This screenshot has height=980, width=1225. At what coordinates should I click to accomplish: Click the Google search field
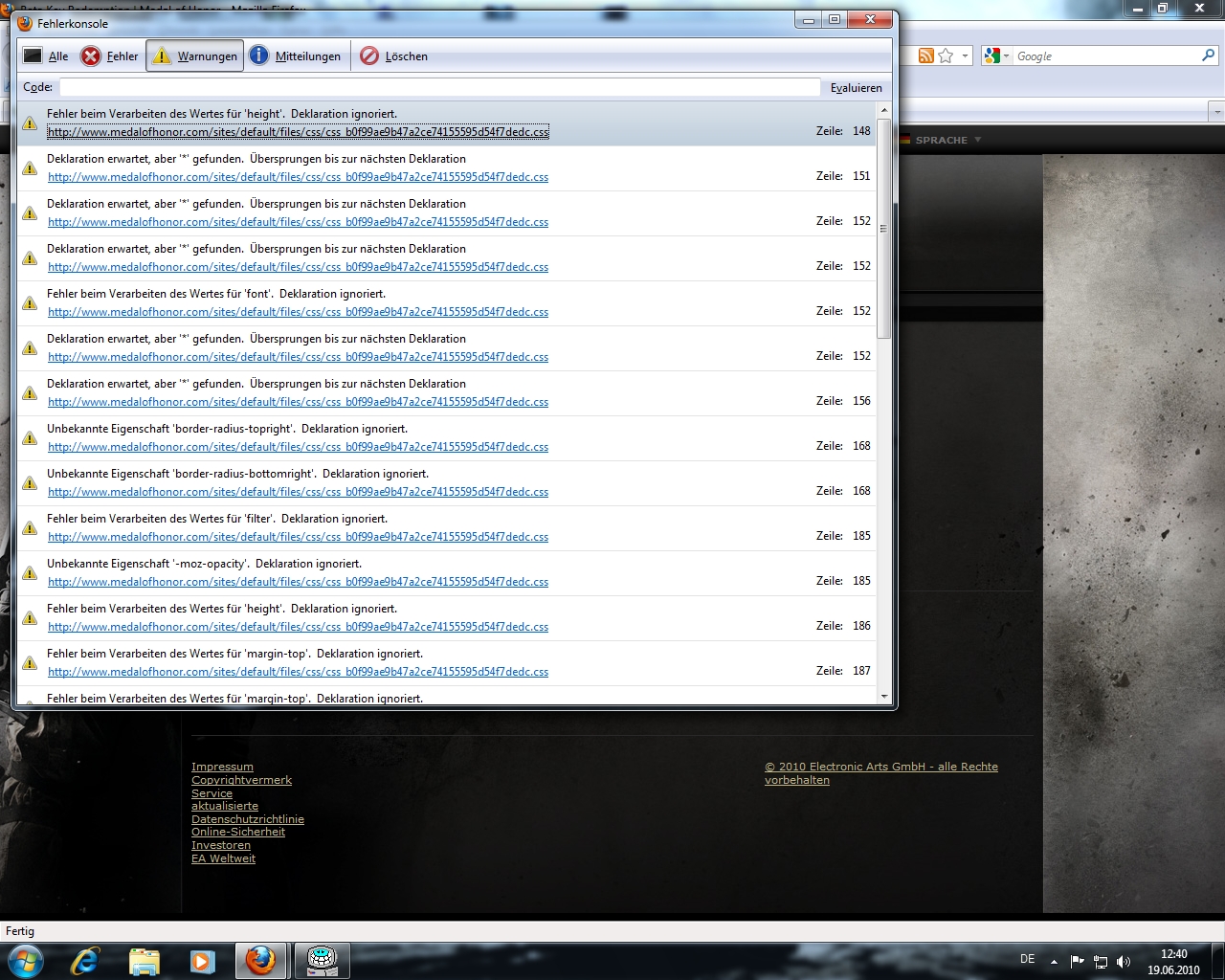pyautogui.click(x=1105, y=56)
